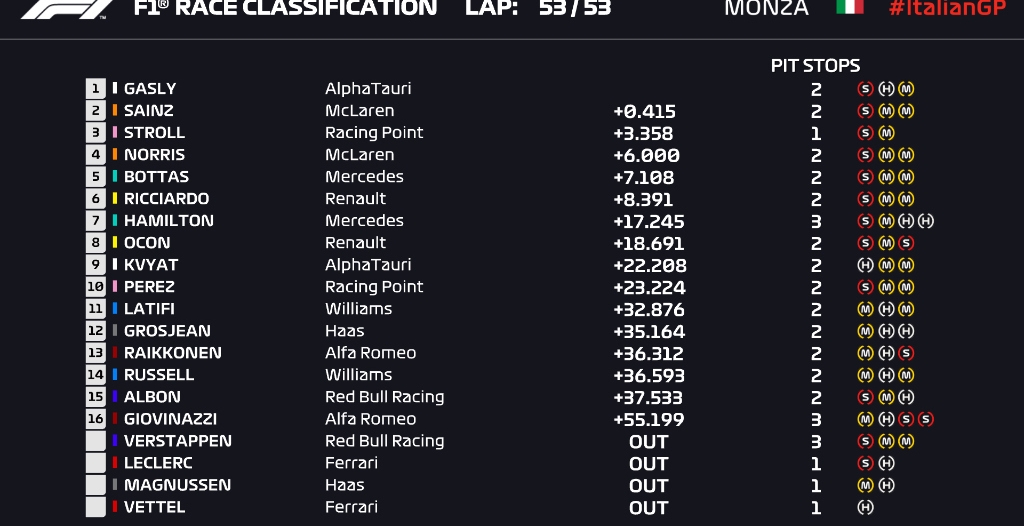Click Magnussen's medium tyre icon
Viewport: 1024px width, 526px height.
click(866, 485)
